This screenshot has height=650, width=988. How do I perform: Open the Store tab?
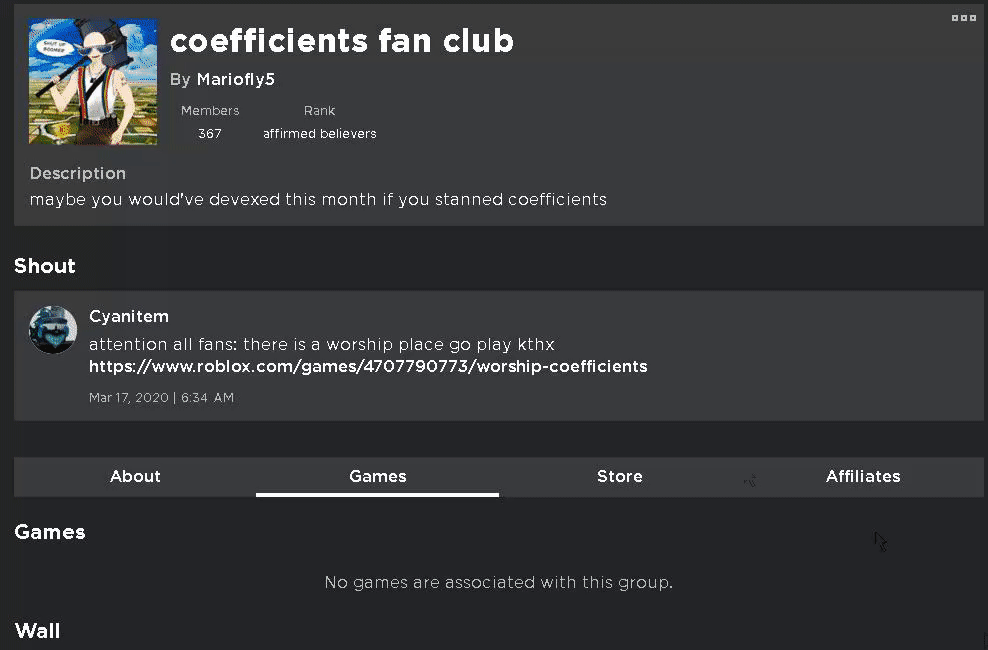(619, 476)
